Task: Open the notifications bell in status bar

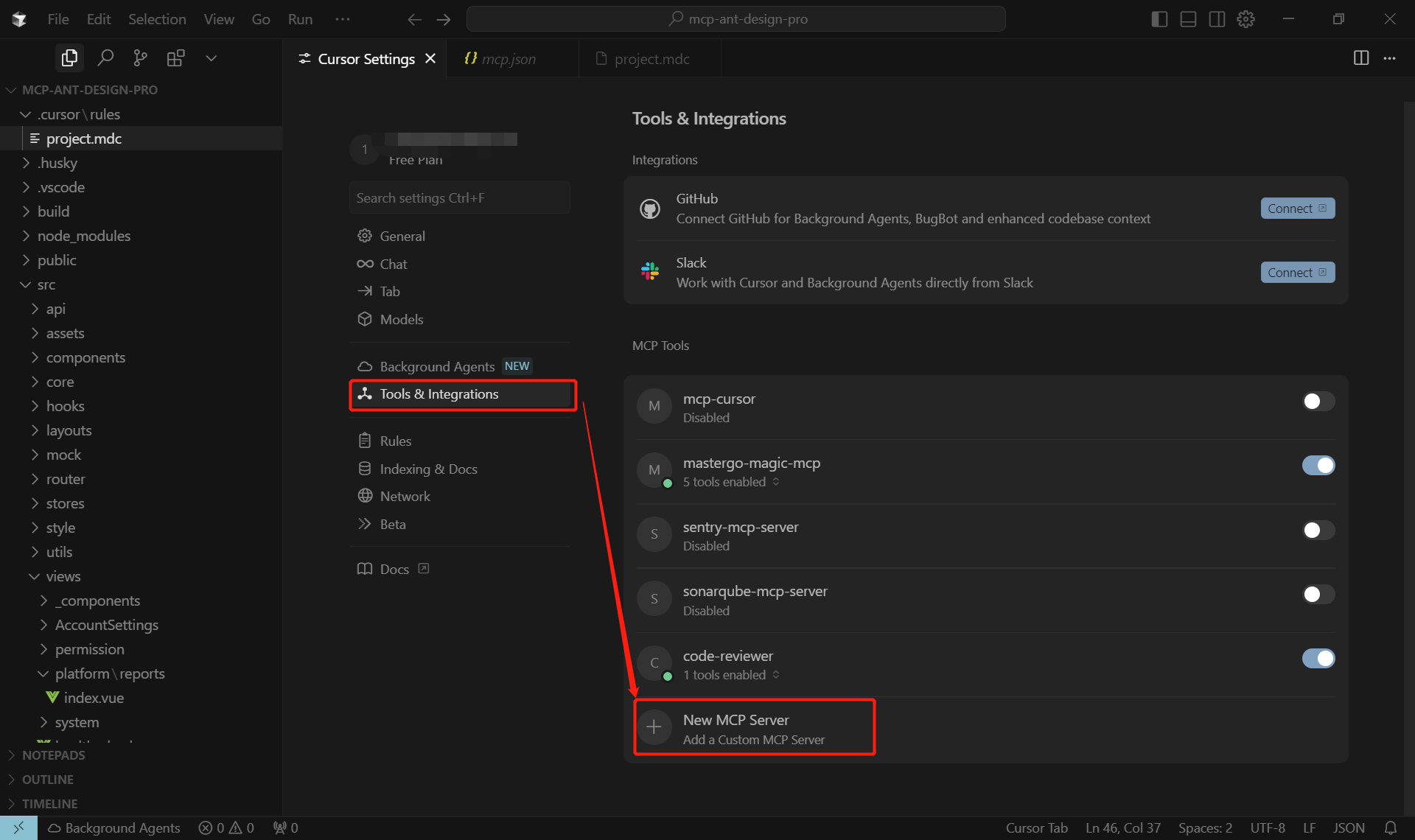Action: coord(1391,828)
